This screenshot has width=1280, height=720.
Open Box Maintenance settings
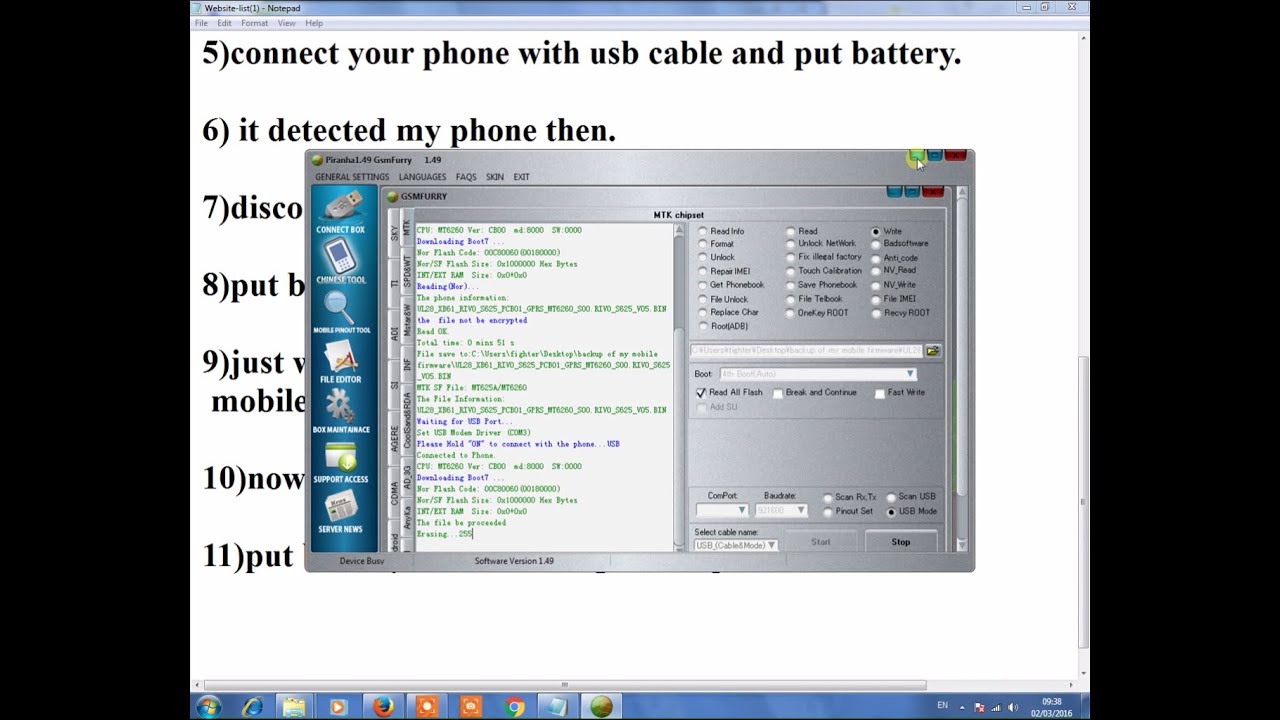point(341,412)
